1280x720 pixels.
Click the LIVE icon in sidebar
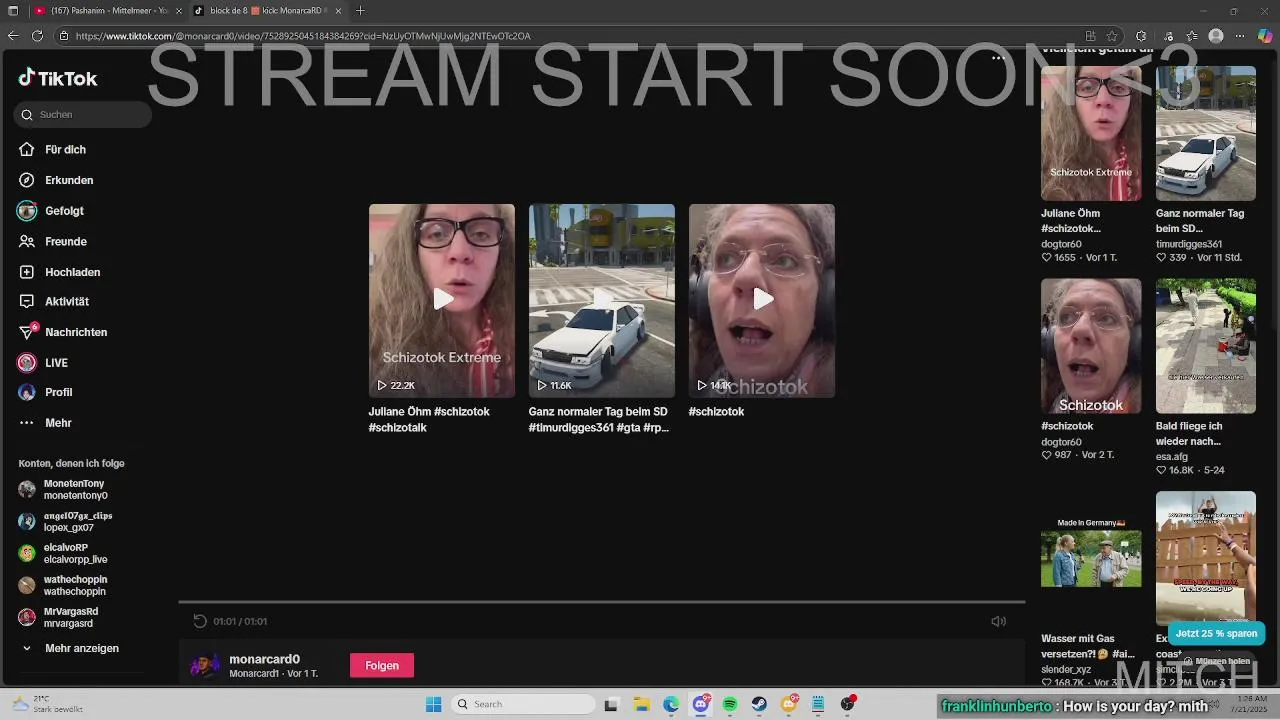pyautogui.click(x=27, y=362)
